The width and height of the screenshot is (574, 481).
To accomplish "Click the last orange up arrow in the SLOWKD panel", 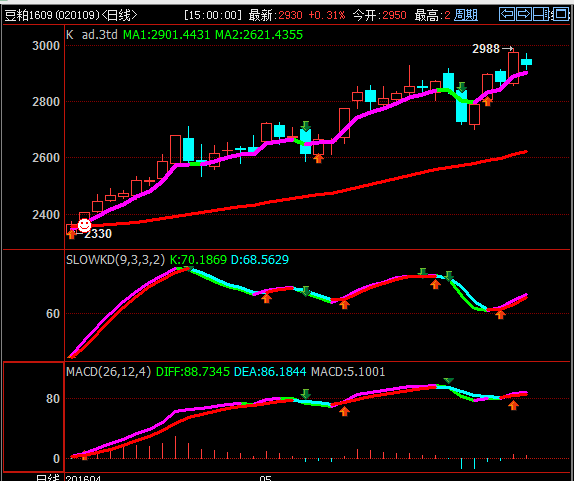I will click(x=500, y=314).
